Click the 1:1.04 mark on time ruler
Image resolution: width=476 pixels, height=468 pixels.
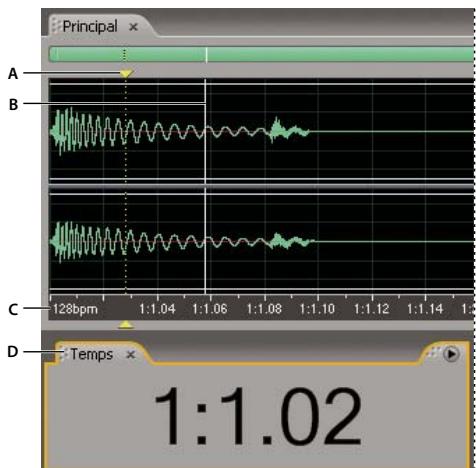[157, 309]
